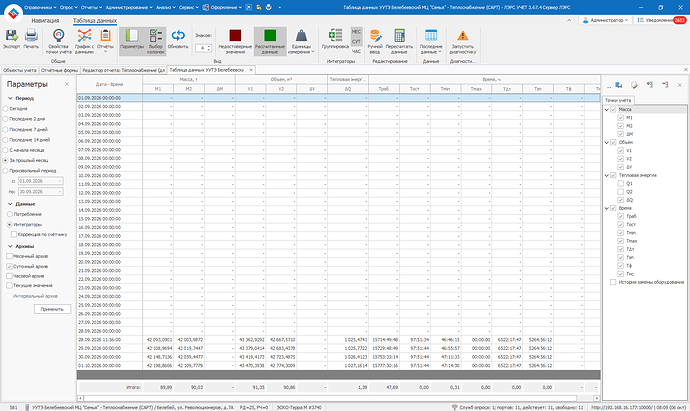
Task: Open Редактор отчета Теплоснабжение tab
Action: coord(124,70)
